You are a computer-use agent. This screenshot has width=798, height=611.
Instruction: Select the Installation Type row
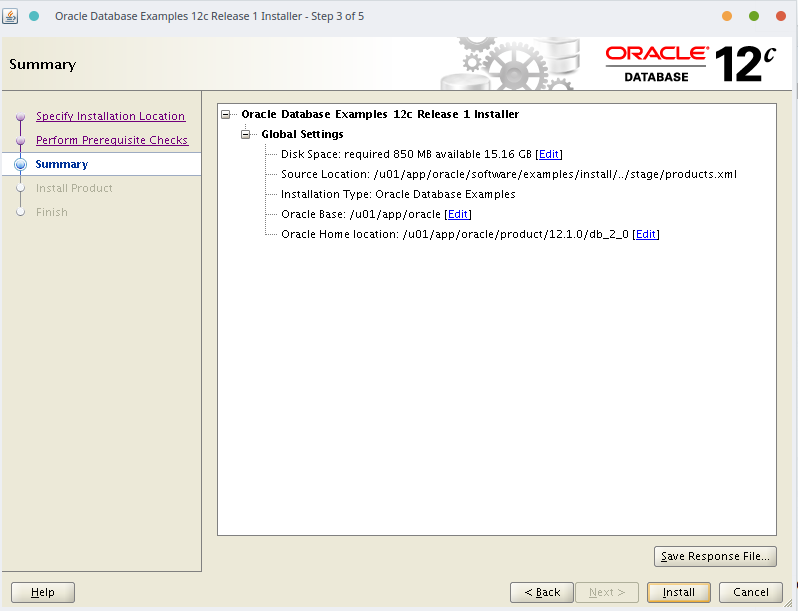pyautogui.click(x=398, y=194)
